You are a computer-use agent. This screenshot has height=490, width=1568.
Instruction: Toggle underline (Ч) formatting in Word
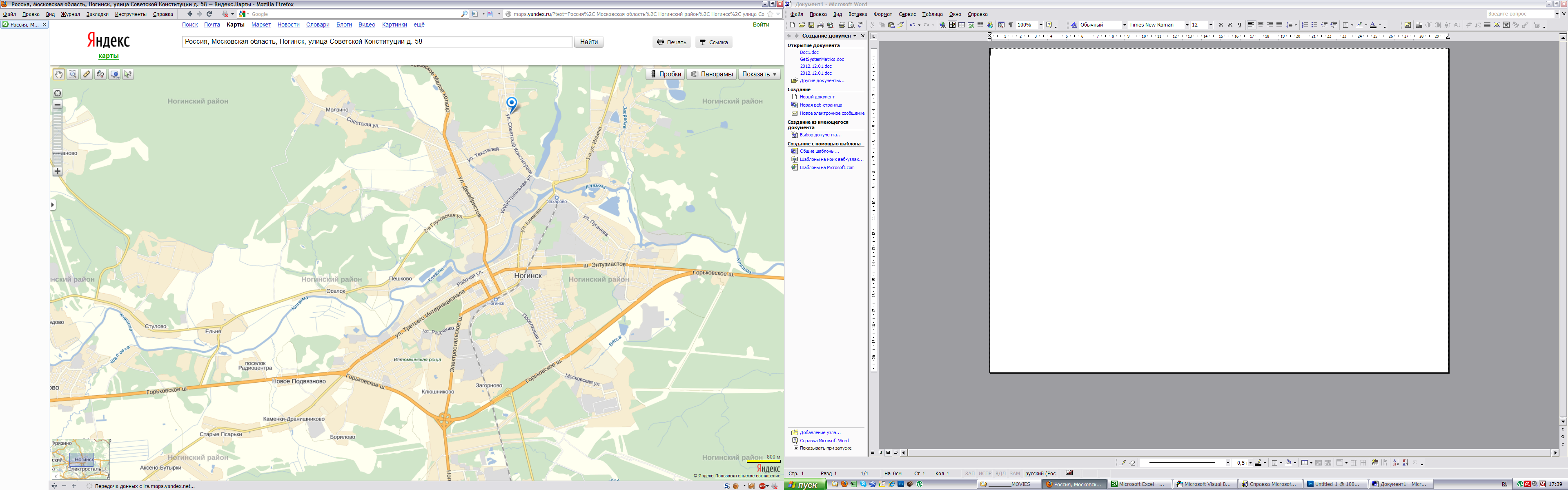pyautogui.click(x=1240, y=25)
